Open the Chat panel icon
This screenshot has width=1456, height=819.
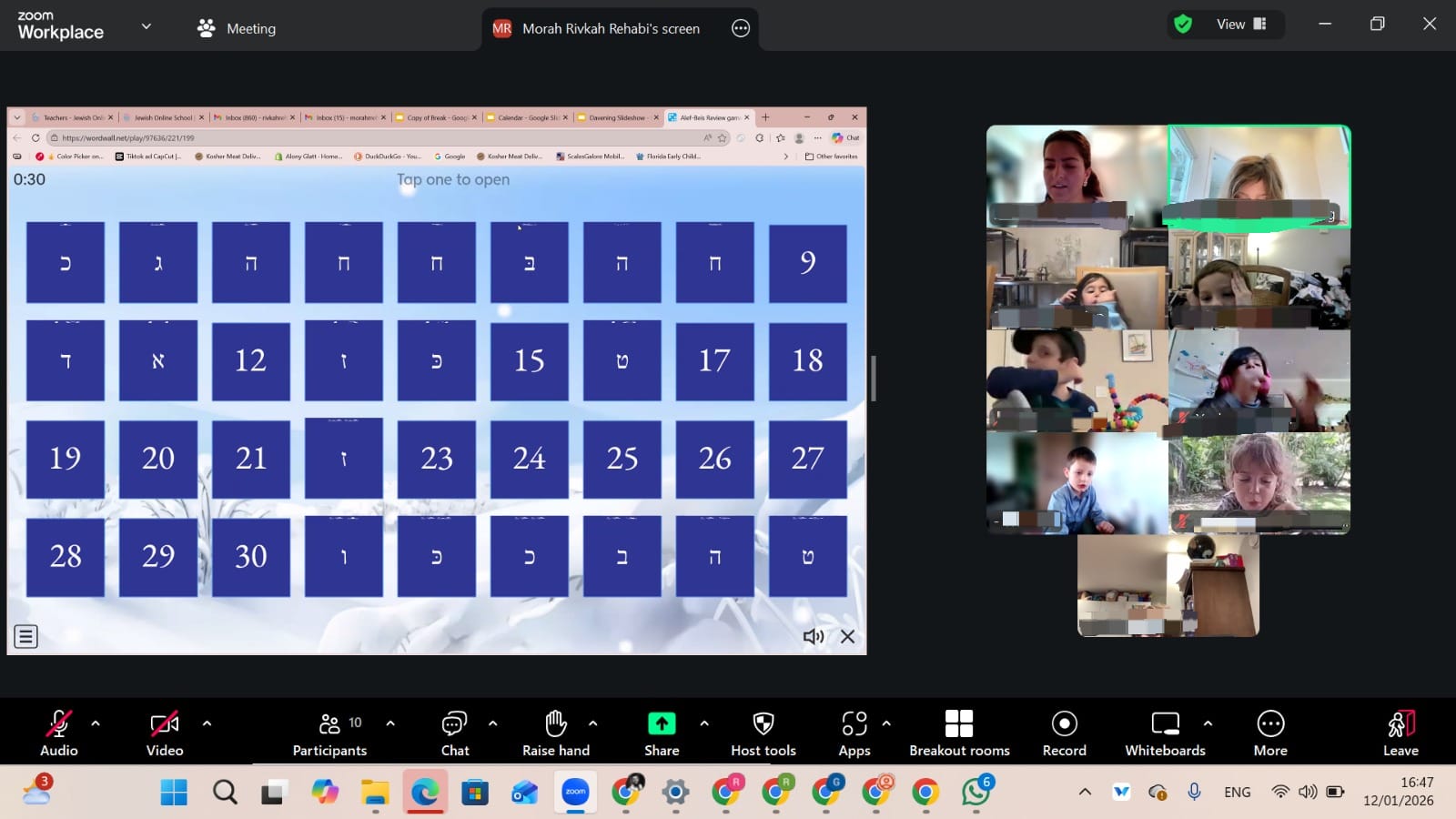pyautogui.click(x=454, y=724)
